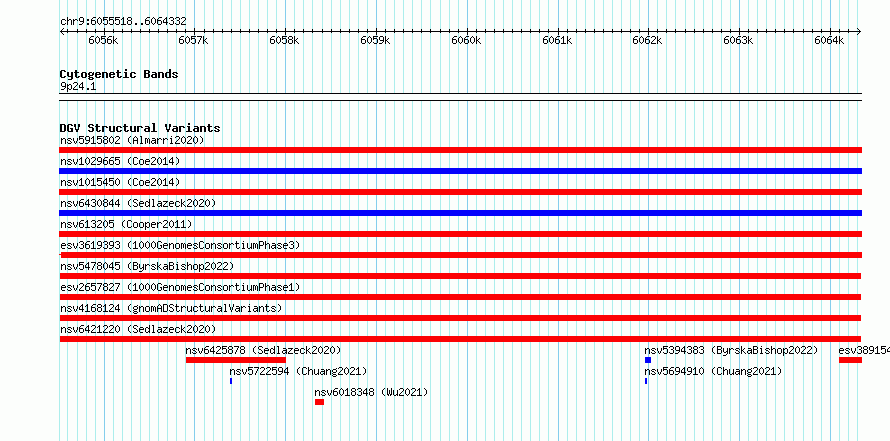Click the DGV Structural Variants track title

pyautogui.click(x=140, y=128)
